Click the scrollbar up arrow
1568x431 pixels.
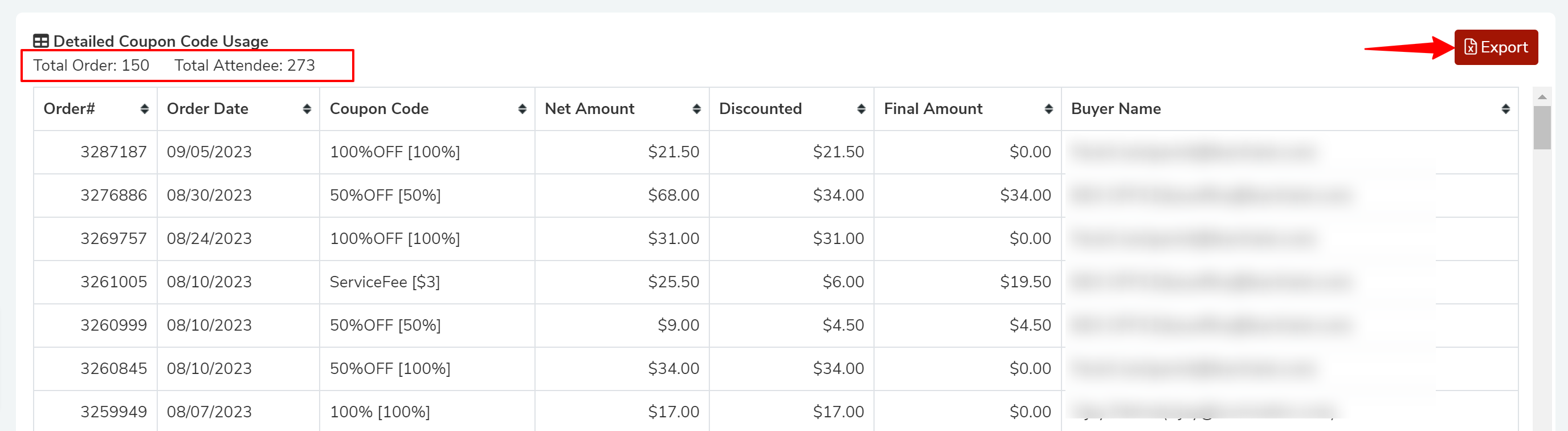click(x=1542, y=97)
